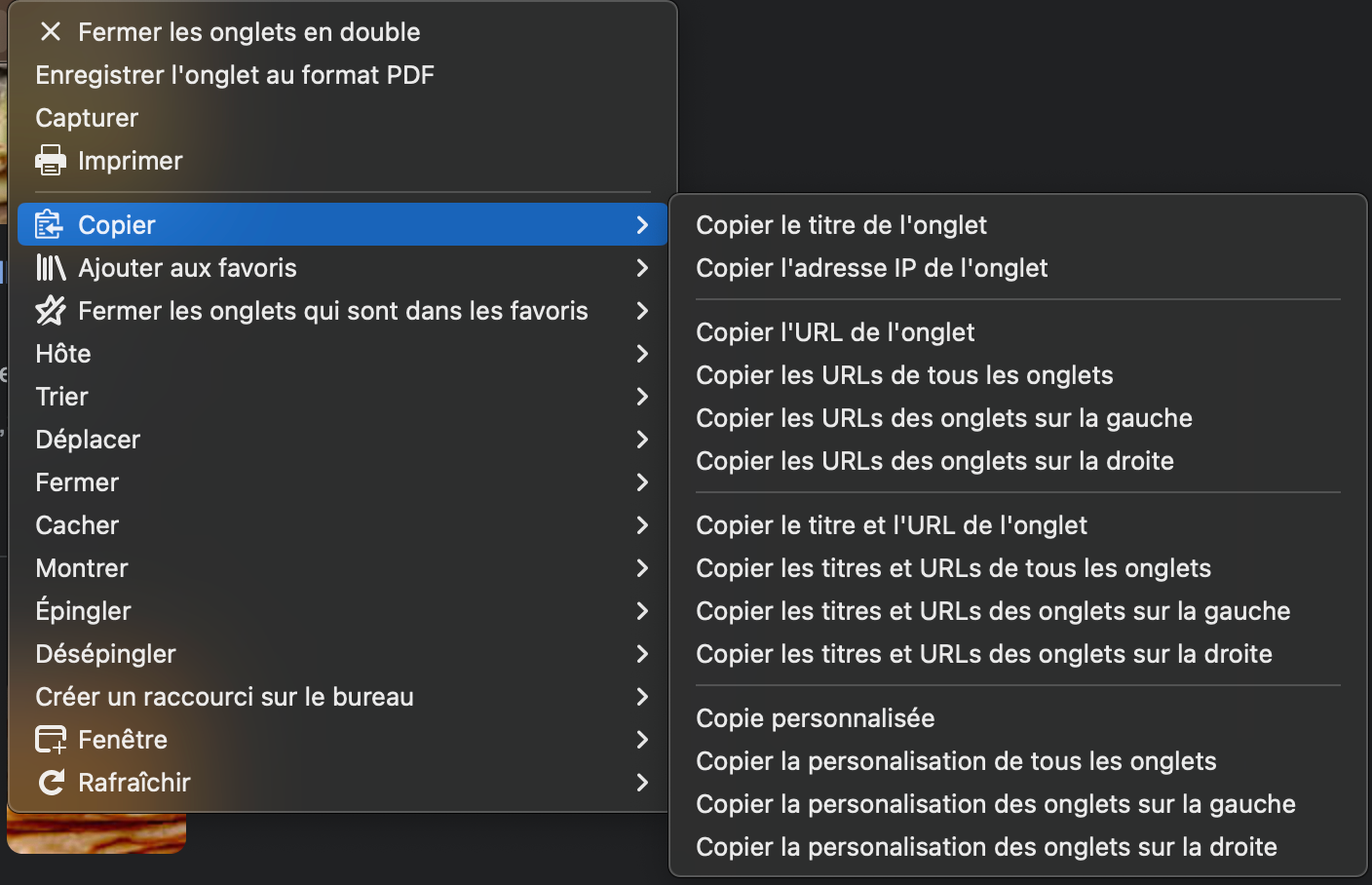Click the reload icon beside Rafraîchir
Viewport: 1372px width, 885px height.
[51, 783]
